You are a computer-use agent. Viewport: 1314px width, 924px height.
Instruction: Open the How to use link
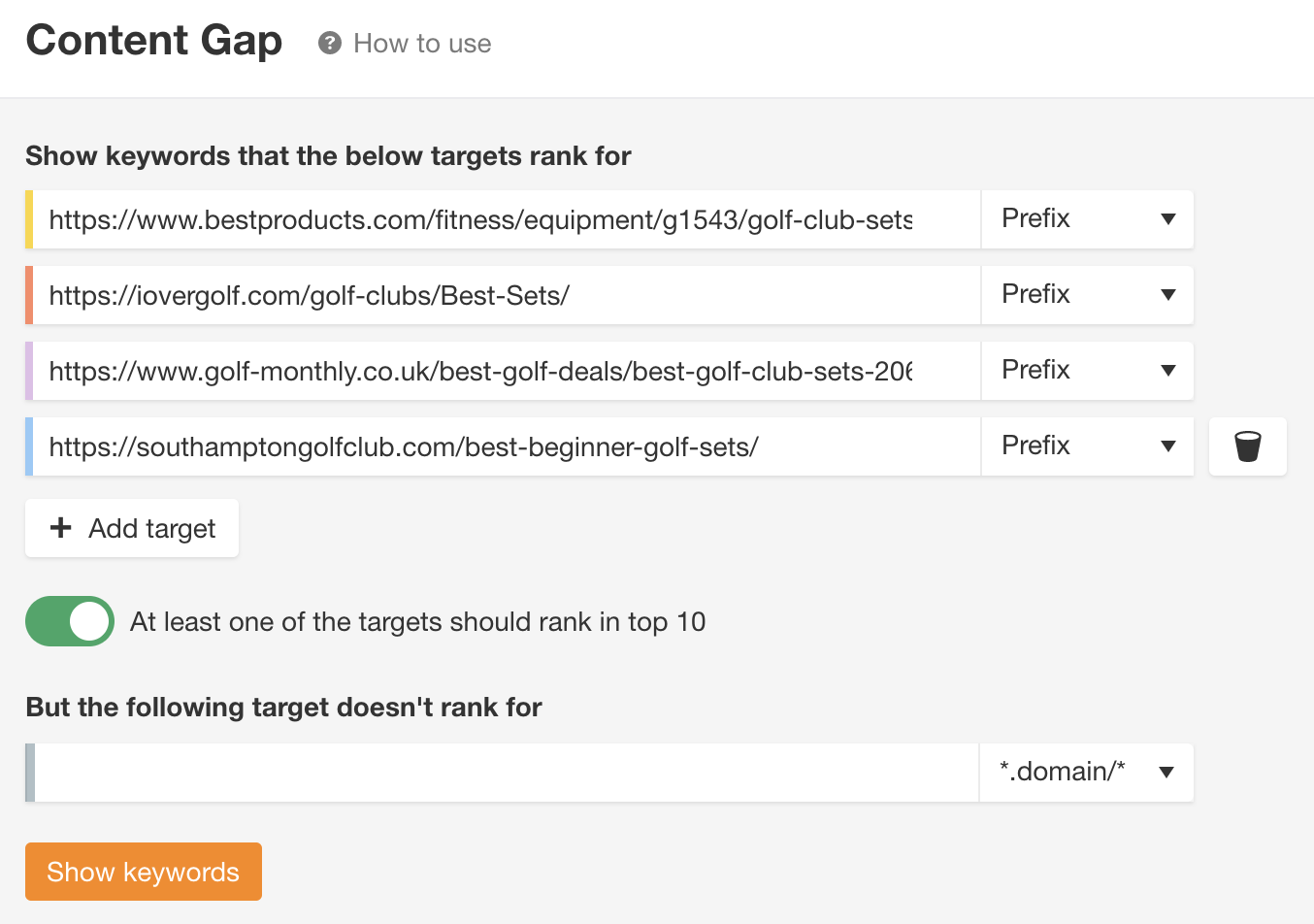click(422, 44)
